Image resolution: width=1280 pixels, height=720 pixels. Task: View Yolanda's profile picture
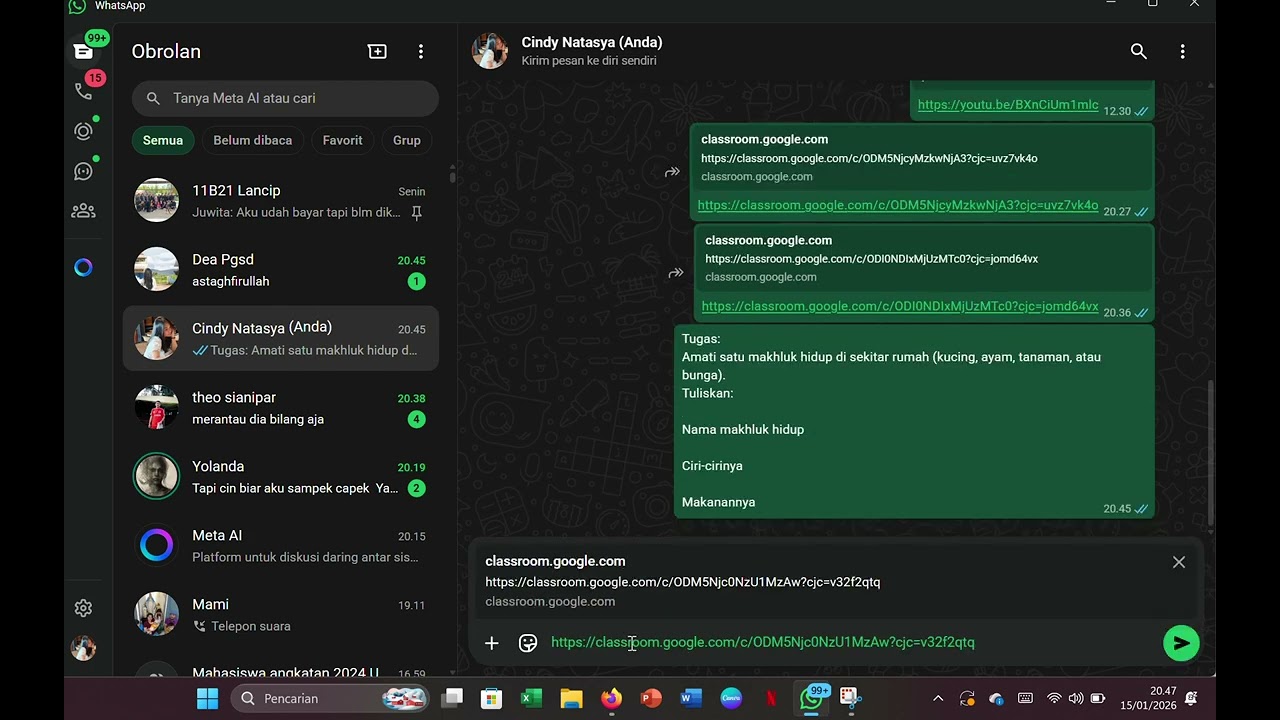157,477
